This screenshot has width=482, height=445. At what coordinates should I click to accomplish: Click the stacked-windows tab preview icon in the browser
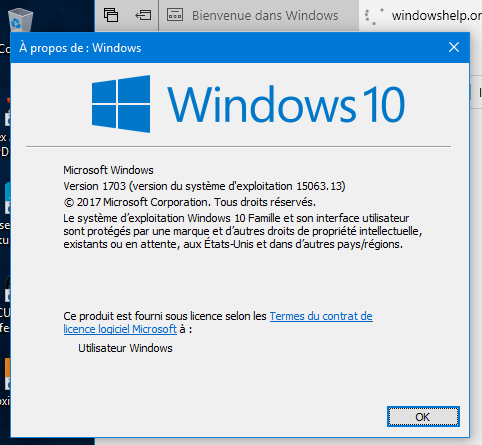[x=111, y=15]
